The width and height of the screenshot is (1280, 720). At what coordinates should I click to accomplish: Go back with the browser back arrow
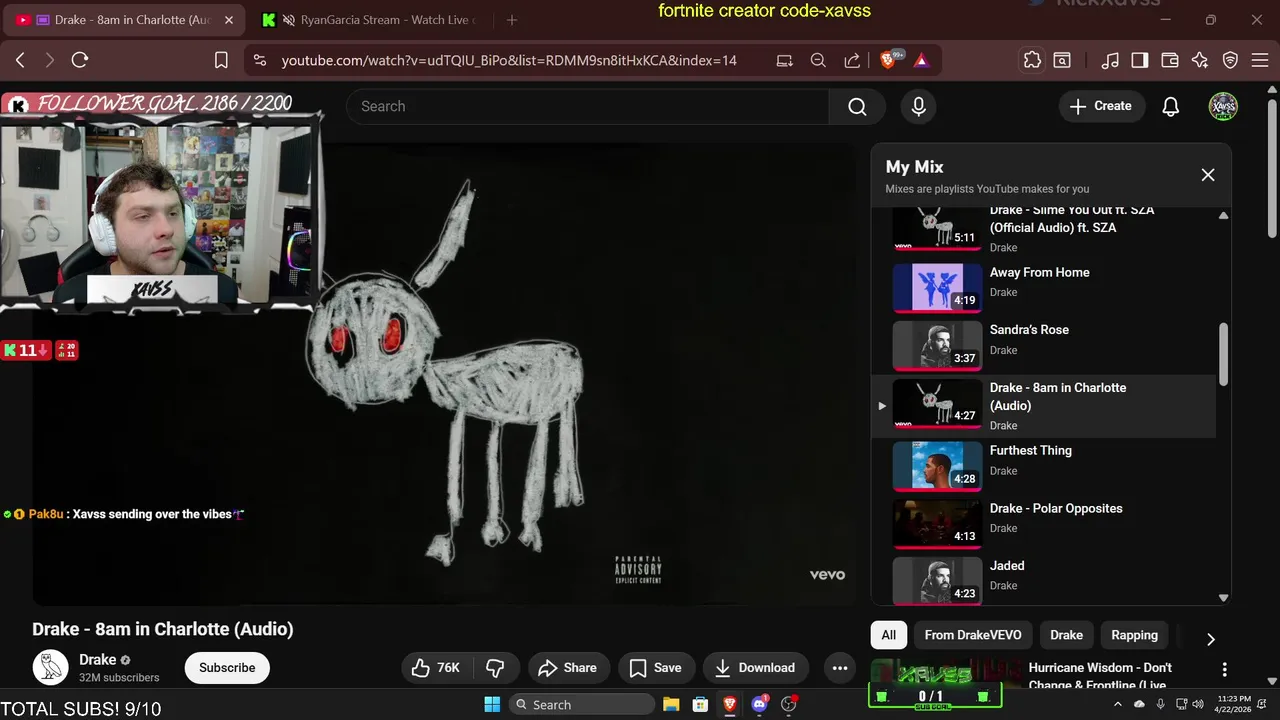pos(20,60)
